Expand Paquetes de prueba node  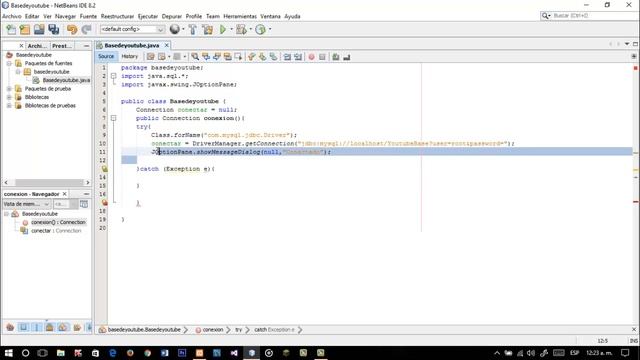click(9, 89)
